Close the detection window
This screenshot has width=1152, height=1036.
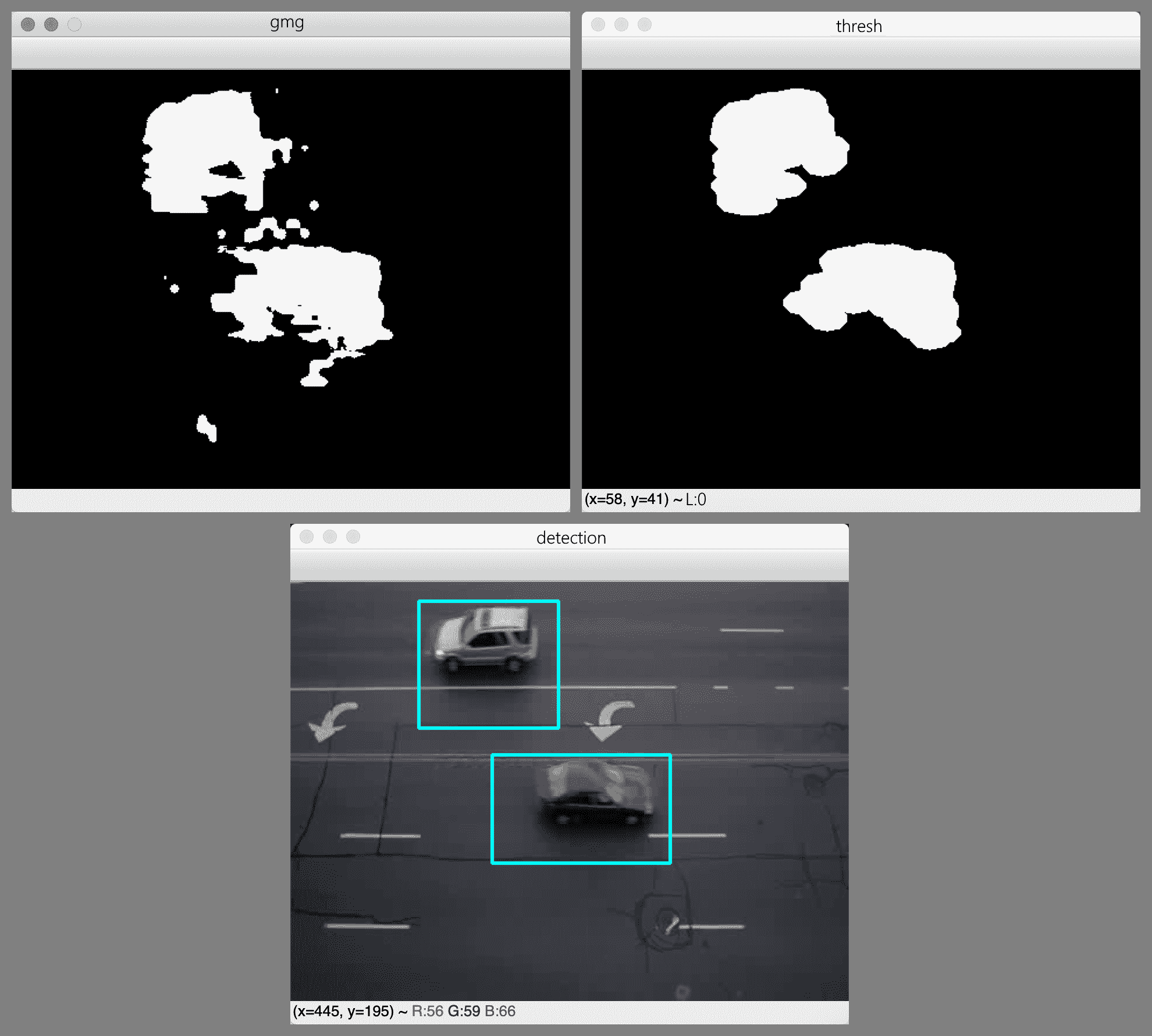pos(307,537)
